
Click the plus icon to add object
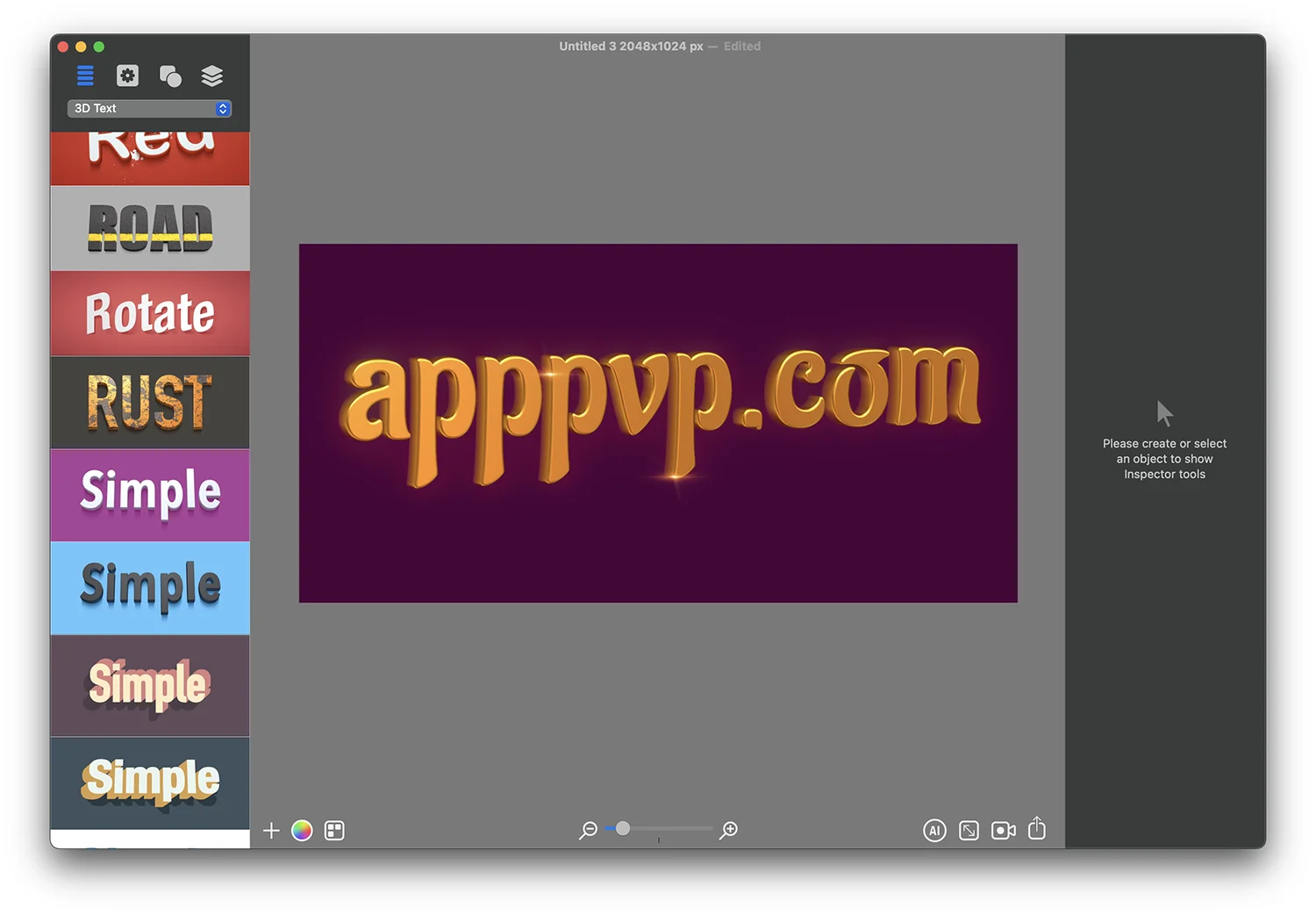coord(271,831)
